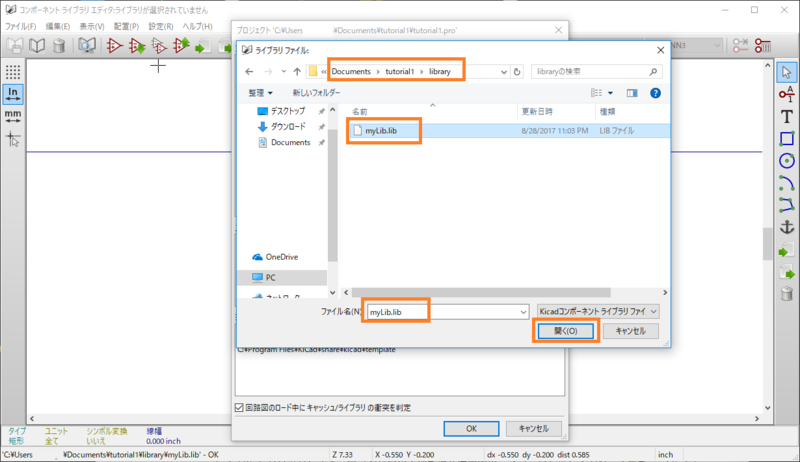Open the 表示(V) menu
Viewport: 800px width, 462px height.
pos(91,26)
